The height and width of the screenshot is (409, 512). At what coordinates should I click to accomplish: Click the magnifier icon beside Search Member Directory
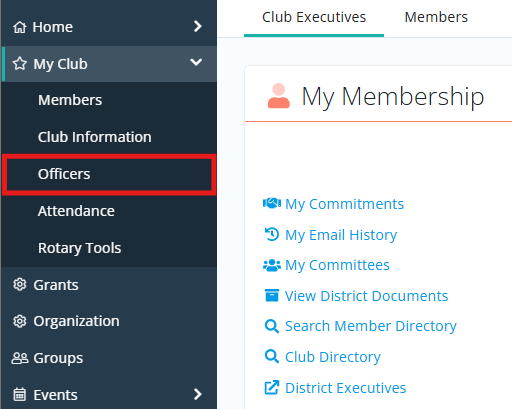tap(272, 326)
